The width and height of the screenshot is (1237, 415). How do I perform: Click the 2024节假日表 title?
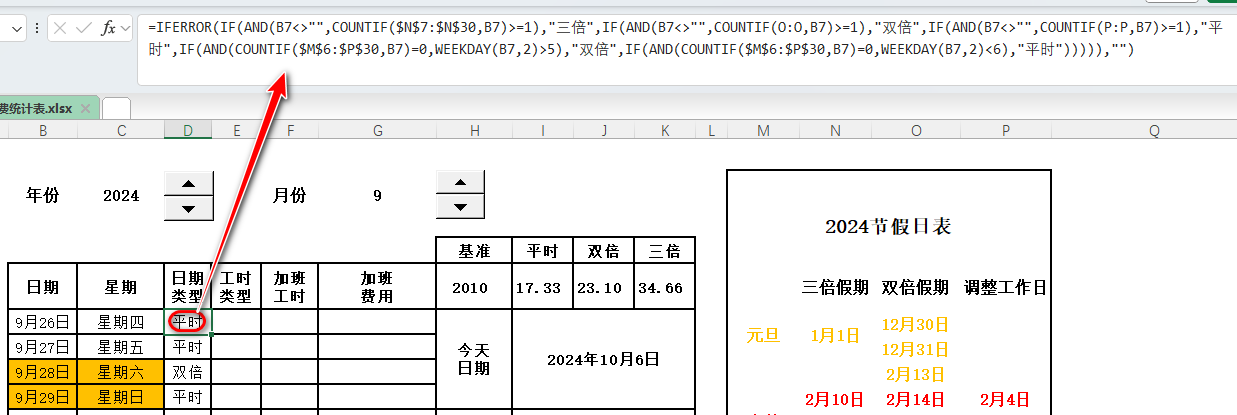click(x=888, y=227)
